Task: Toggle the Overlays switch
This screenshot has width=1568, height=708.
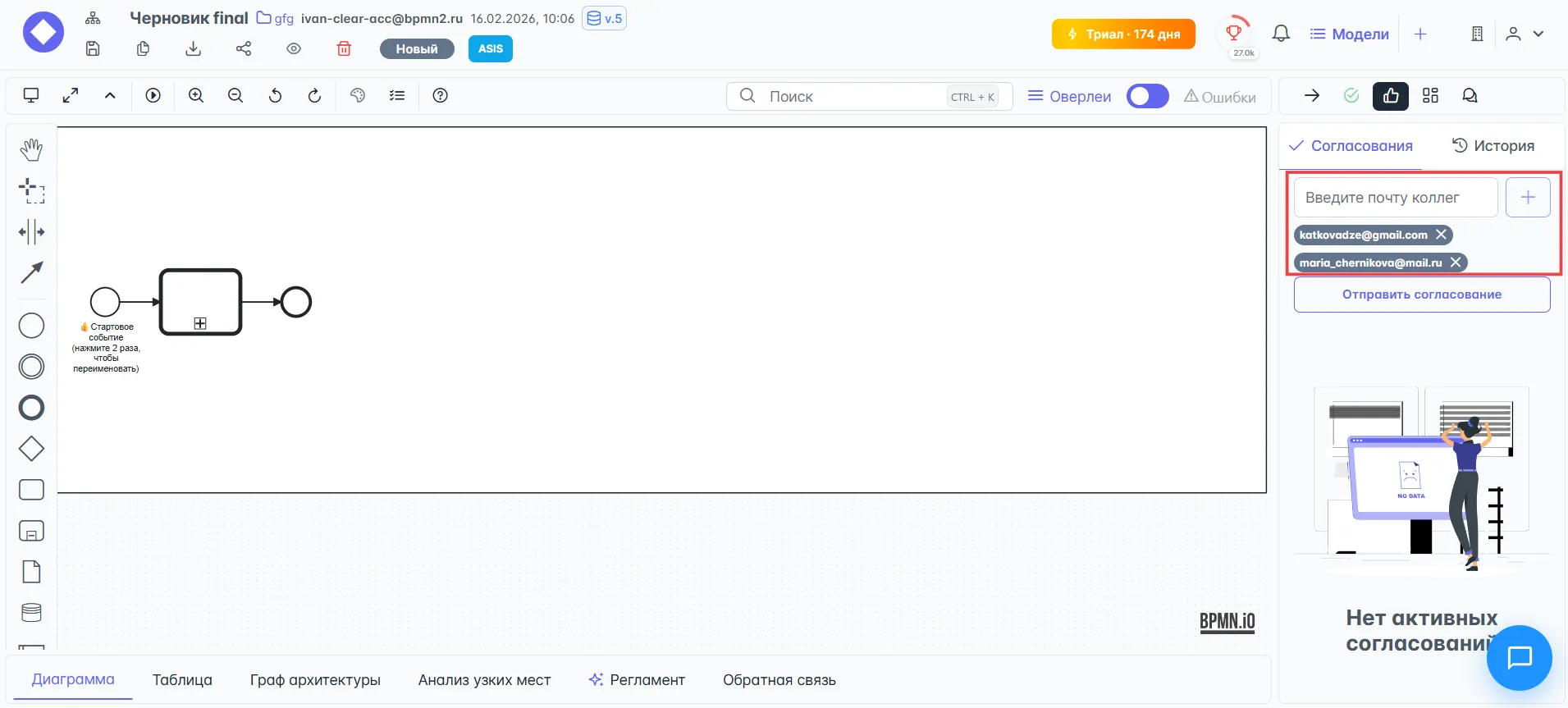Action: pyautogui.click(x=1147, y=96)
